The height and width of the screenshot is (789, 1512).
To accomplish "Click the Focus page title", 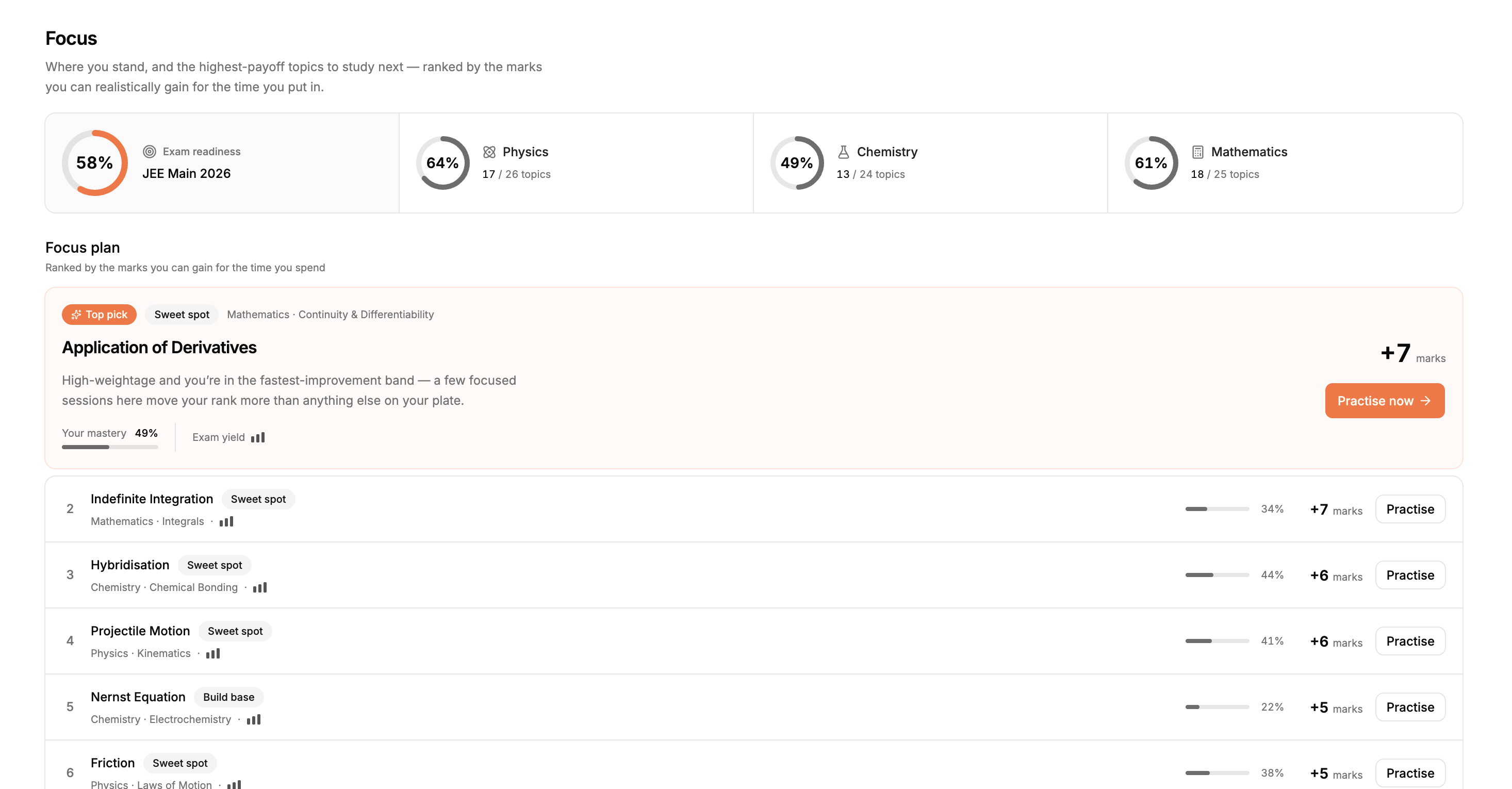I will point(71,39).
